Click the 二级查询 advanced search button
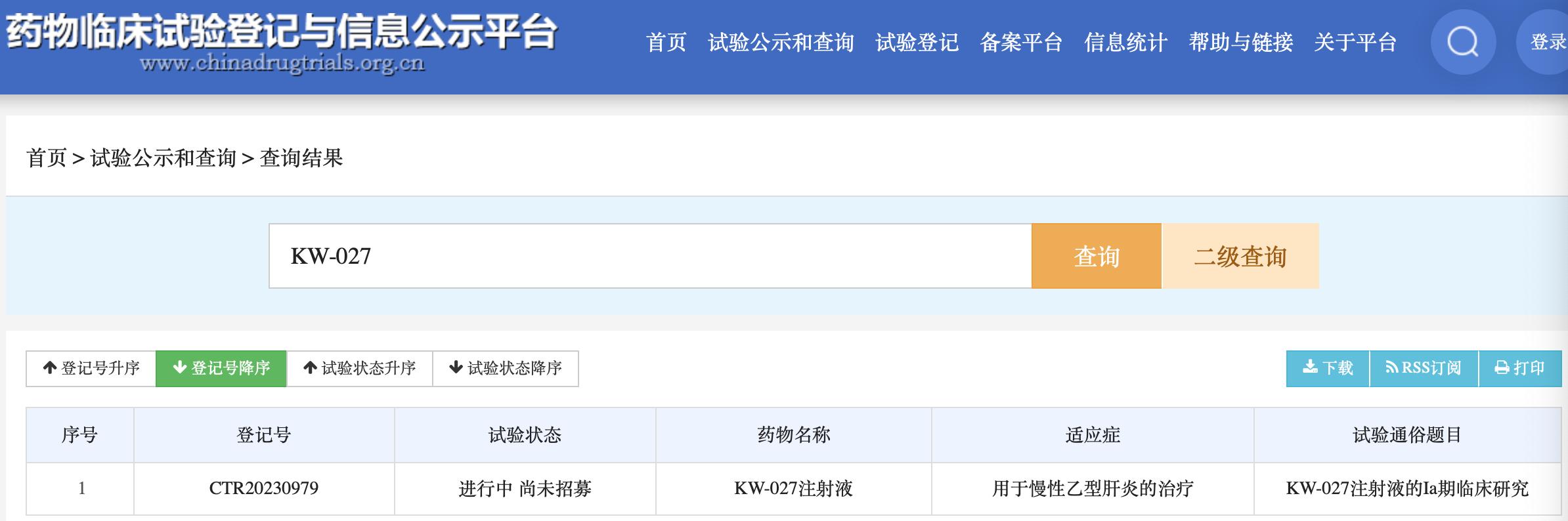Image resolution: width=1568 pixels, height=521 pixels. click(x=1240, y=256)
